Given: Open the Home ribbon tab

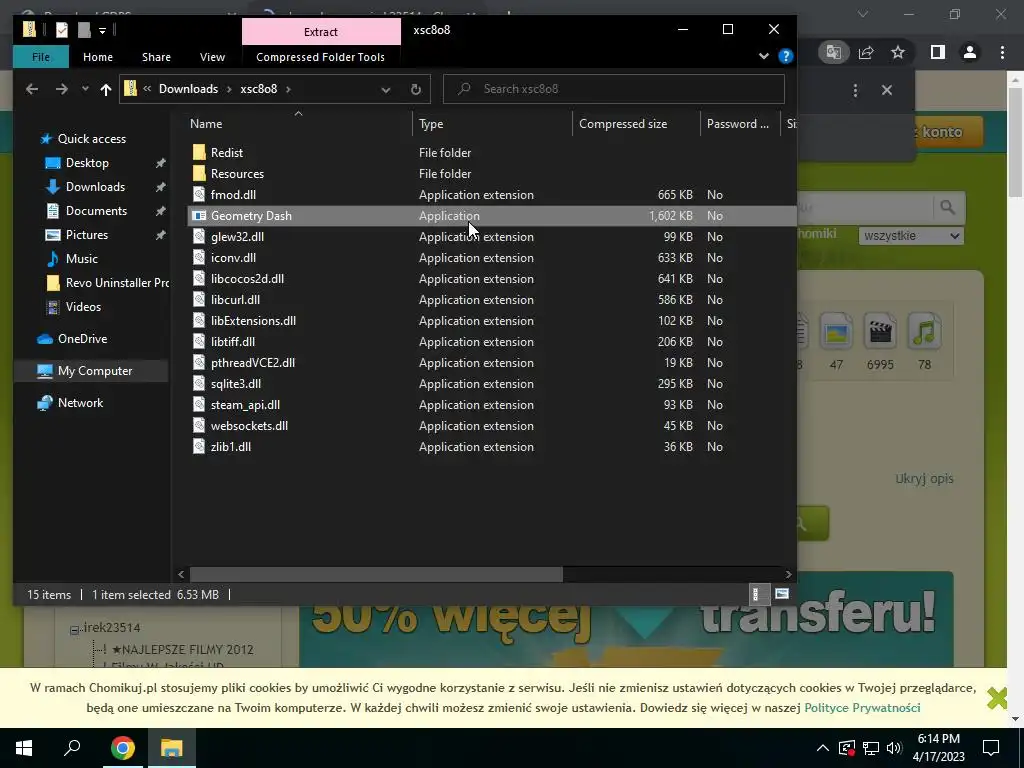Looking at the screenshot, I should [98, 57].
